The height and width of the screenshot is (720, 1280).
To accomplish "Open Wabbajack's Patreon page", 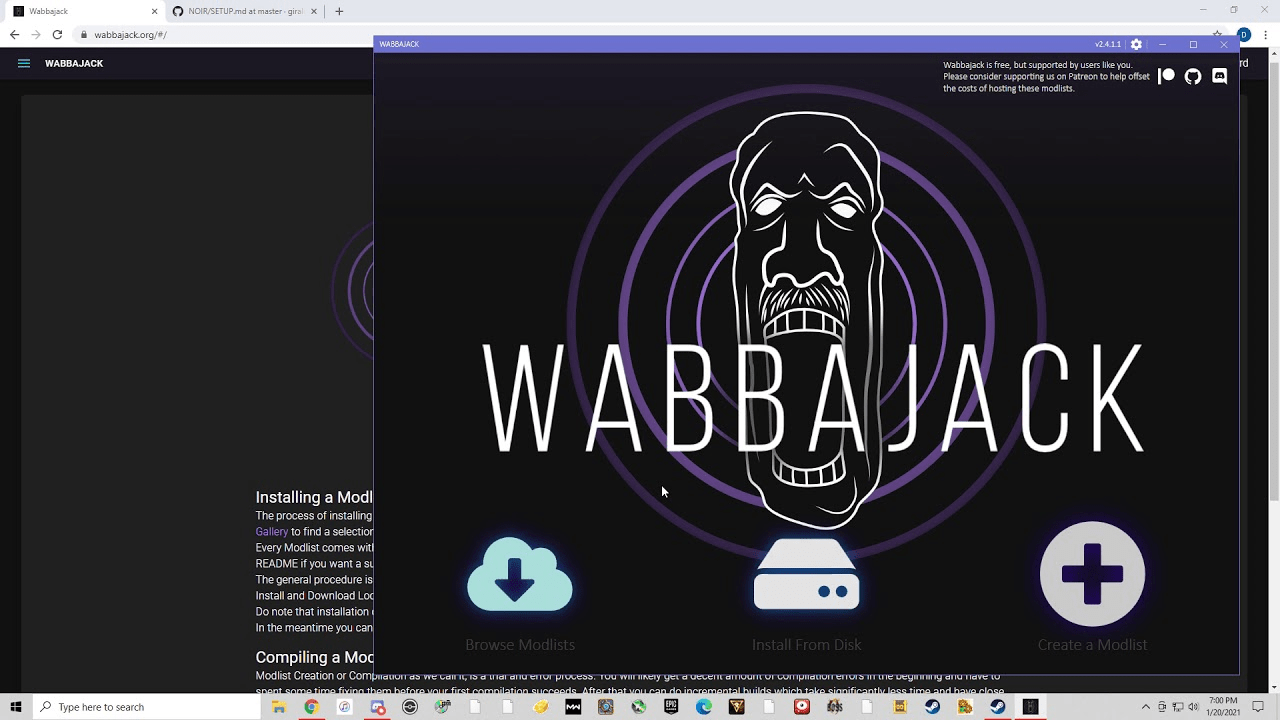I will click(1166, 76).
